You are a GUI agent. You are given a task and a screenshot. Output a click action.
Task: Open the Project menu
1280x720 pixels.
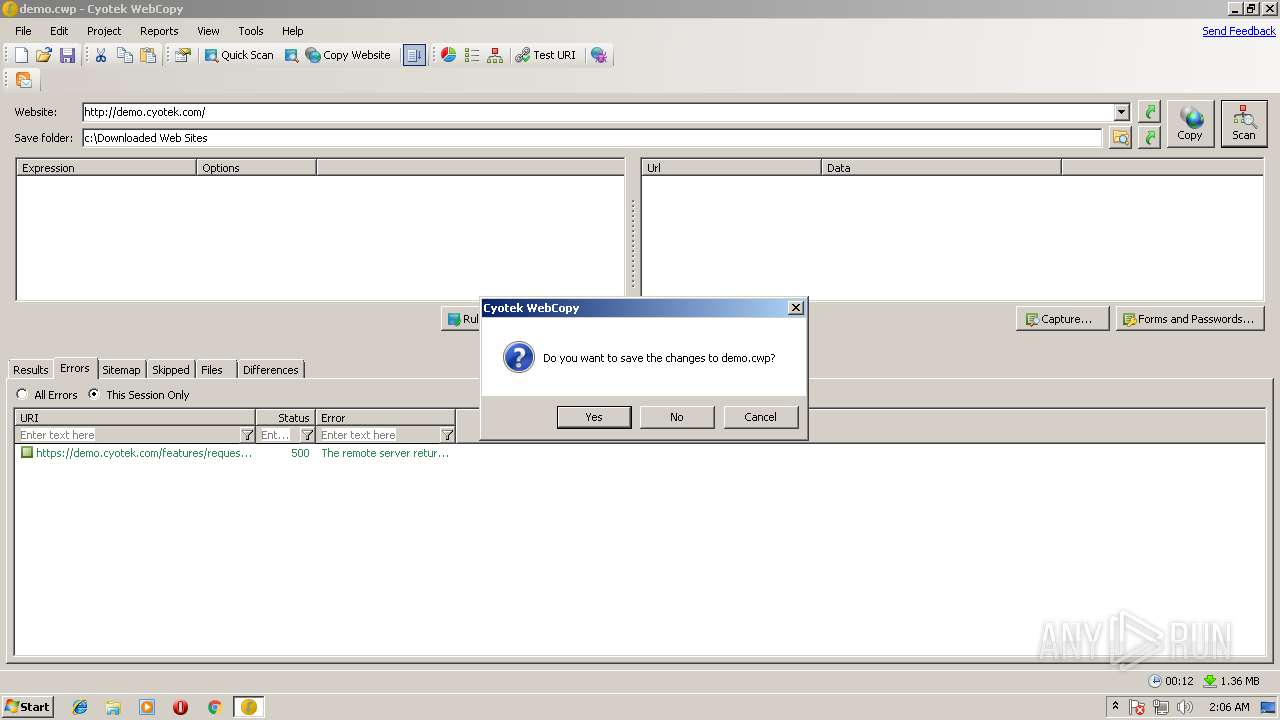click(104, 31)
